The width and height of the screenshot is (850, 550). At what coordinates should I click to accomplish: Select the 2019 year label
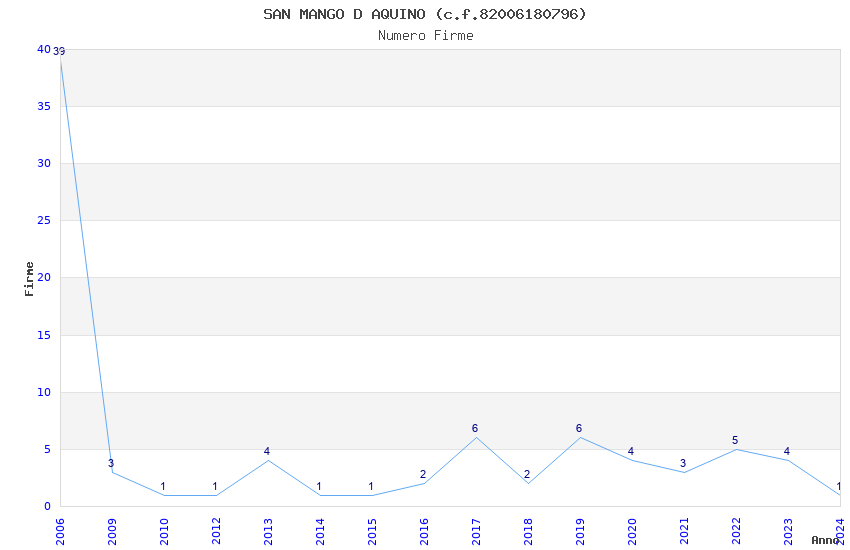(581, 532)
